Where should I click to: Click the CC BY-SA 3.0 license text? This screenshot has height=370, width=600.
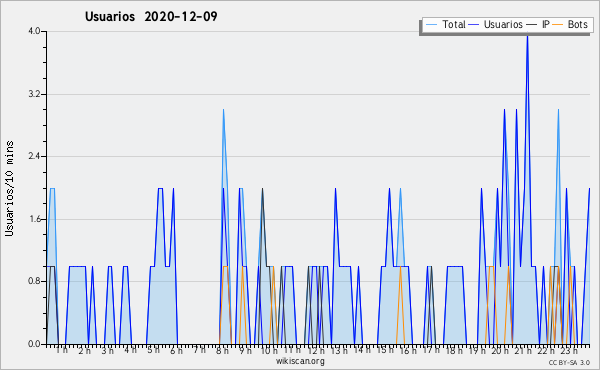[x=569, y=362]
